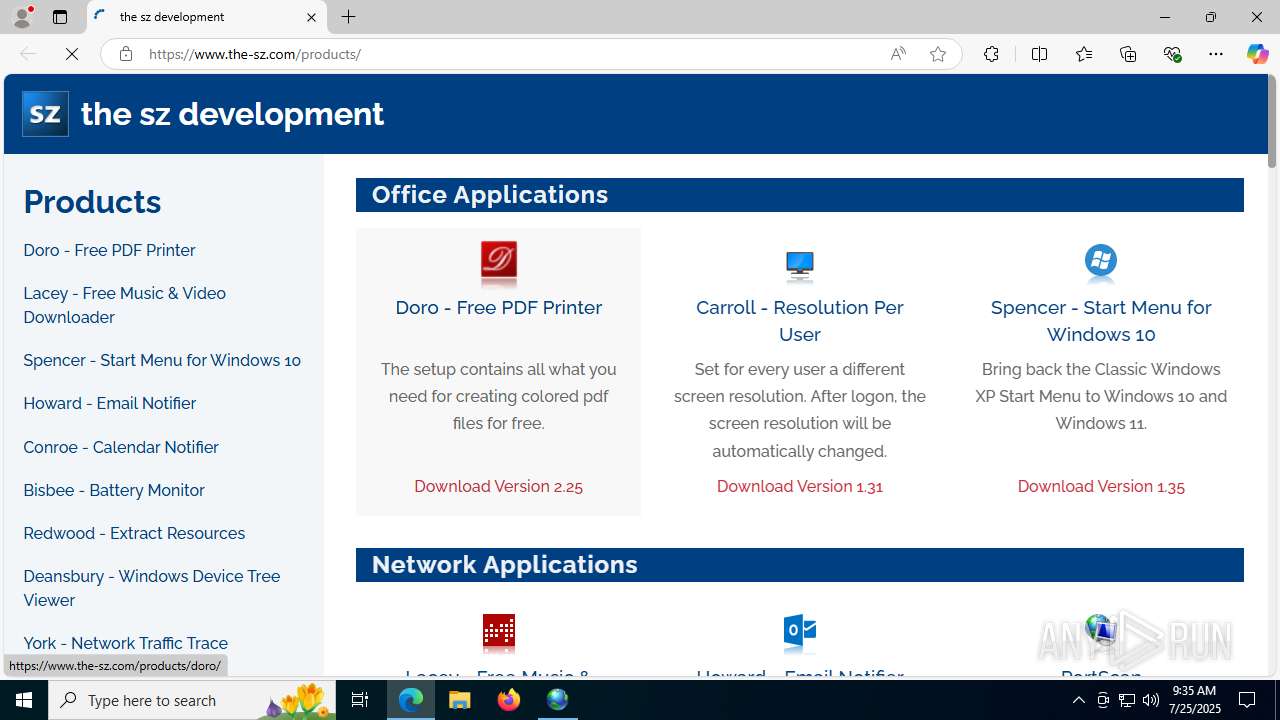The image size is (1280, 720).
Task: Click Download Version 1.31 link
Action: coord(799,486)
